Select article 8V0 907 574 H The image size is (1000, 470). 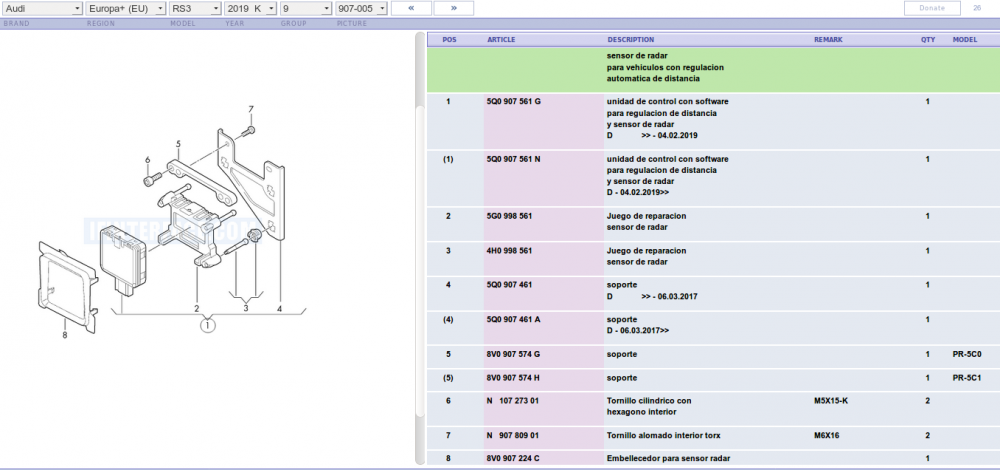(x=513, y=378)
